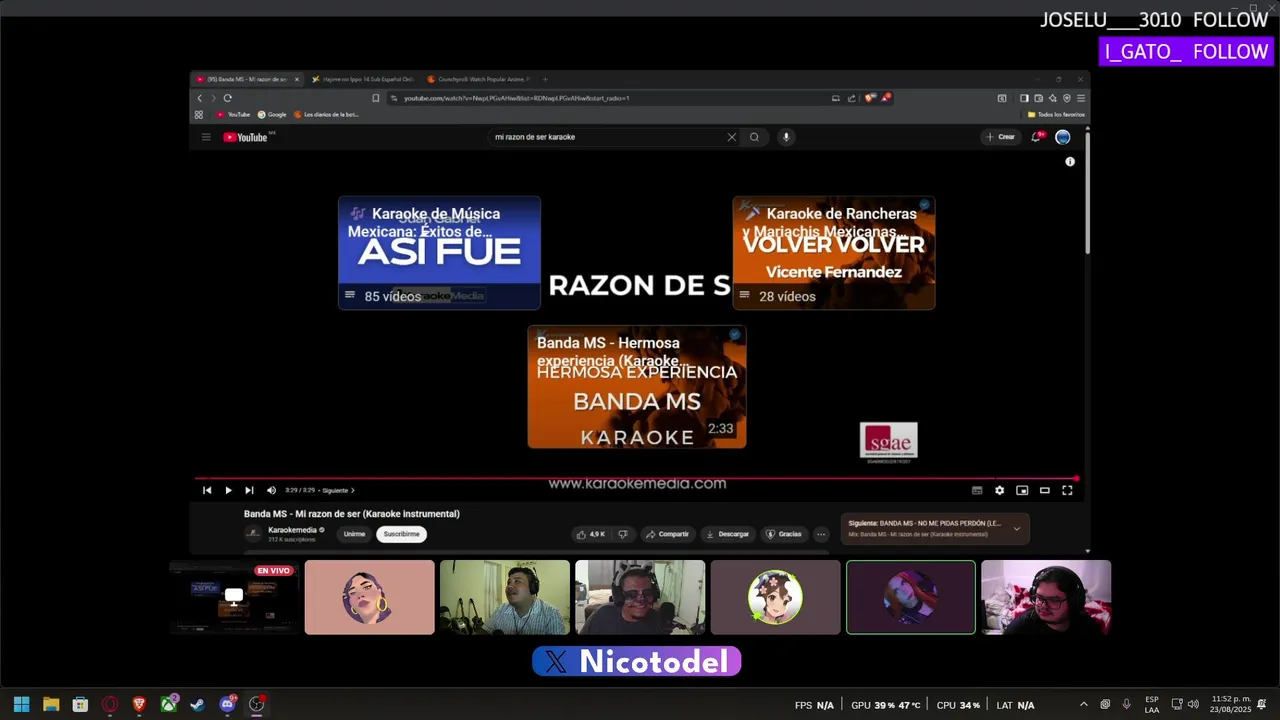The image size is (1280, 720).
Task: Share the video via Compartir button
Action: pos(667,534)
